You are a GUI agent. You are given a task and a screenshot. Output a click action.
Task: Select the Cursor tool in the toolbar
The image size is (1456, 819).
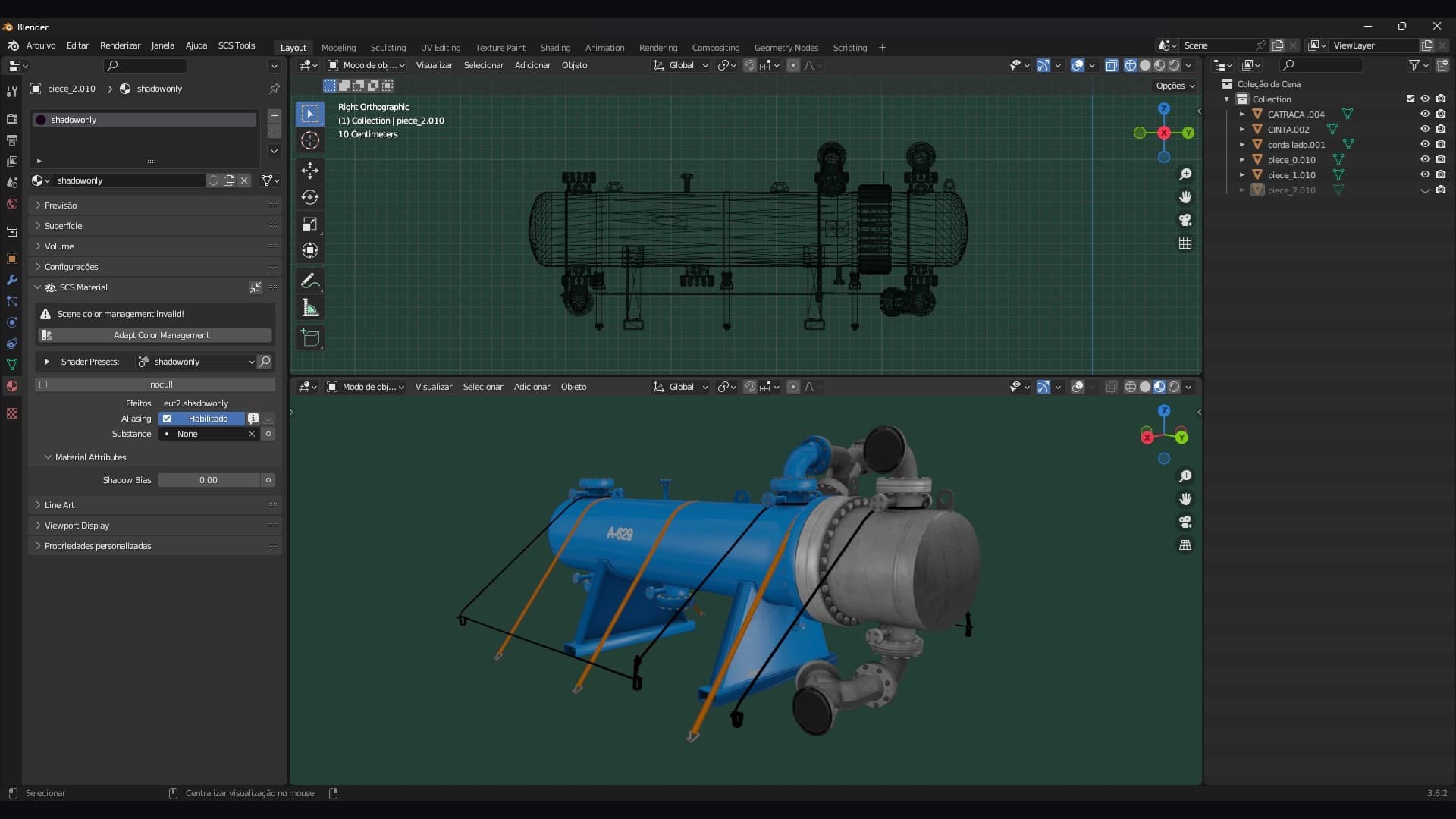[x=310, y=140]
